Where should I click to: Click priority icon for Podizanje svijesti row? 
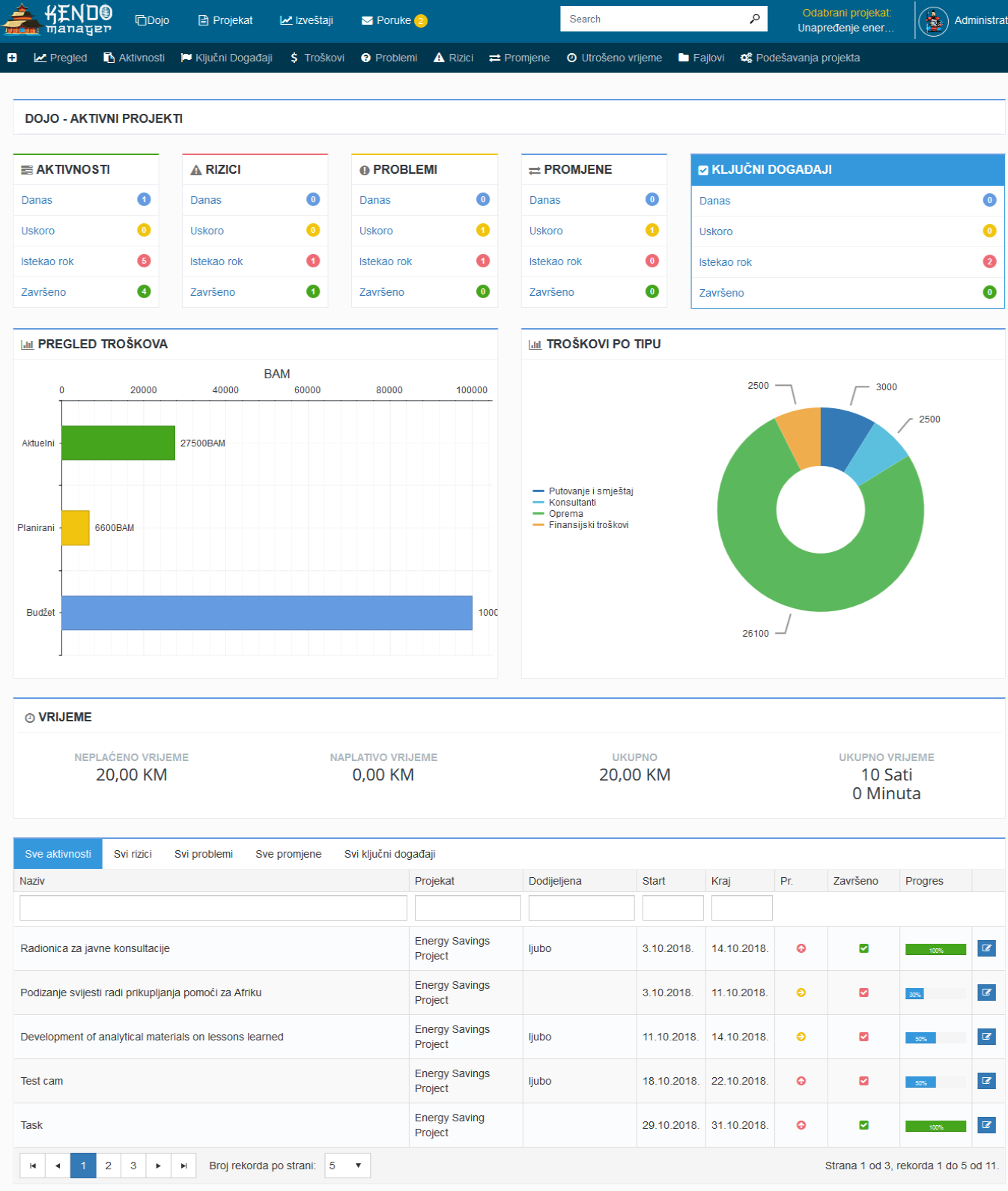(x=801, y=992)
